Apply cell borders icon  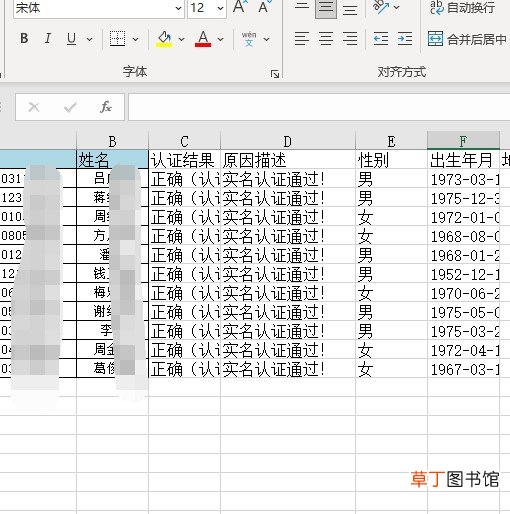(117, 39)
